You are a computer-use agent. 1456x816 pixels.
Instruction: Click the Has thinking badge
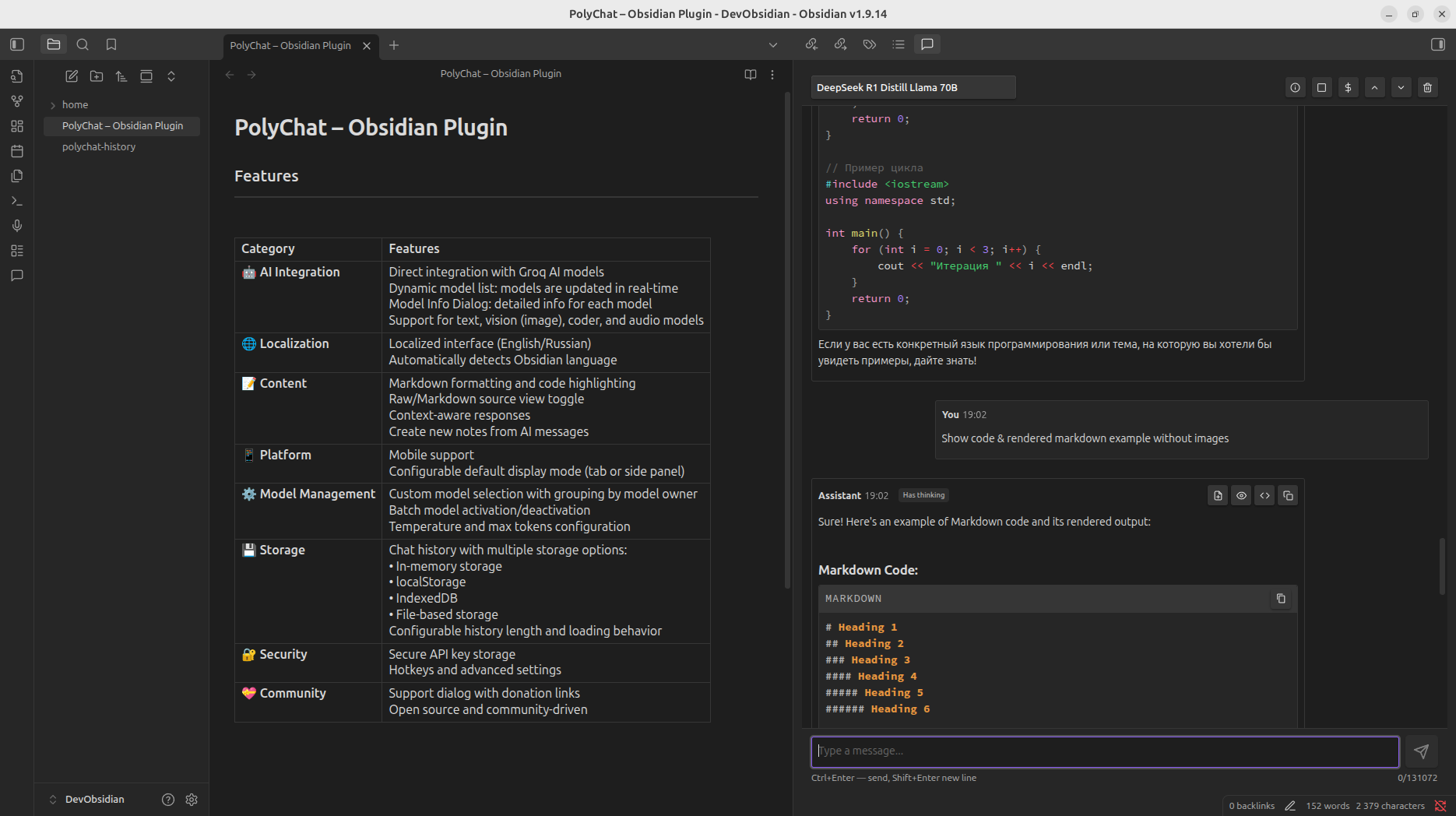(924, 495)
